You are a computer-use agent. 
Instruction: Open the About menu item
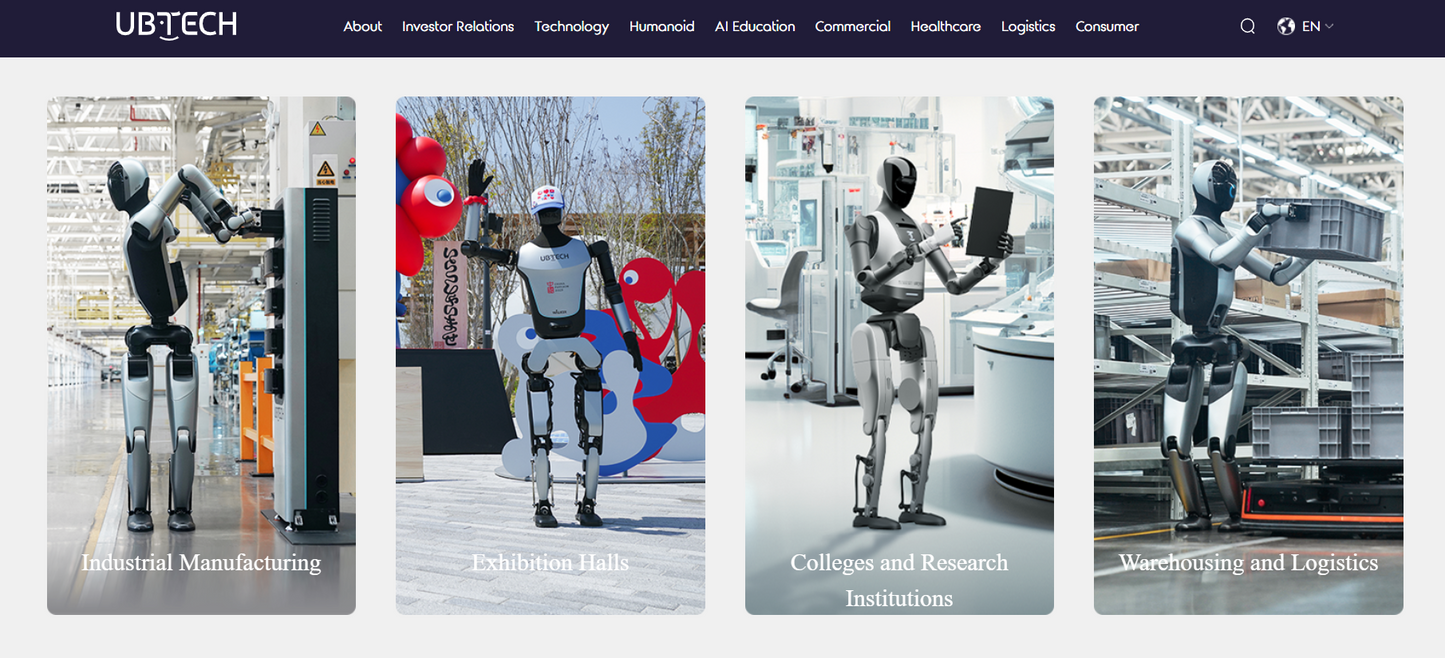click(x=362, y=27)
